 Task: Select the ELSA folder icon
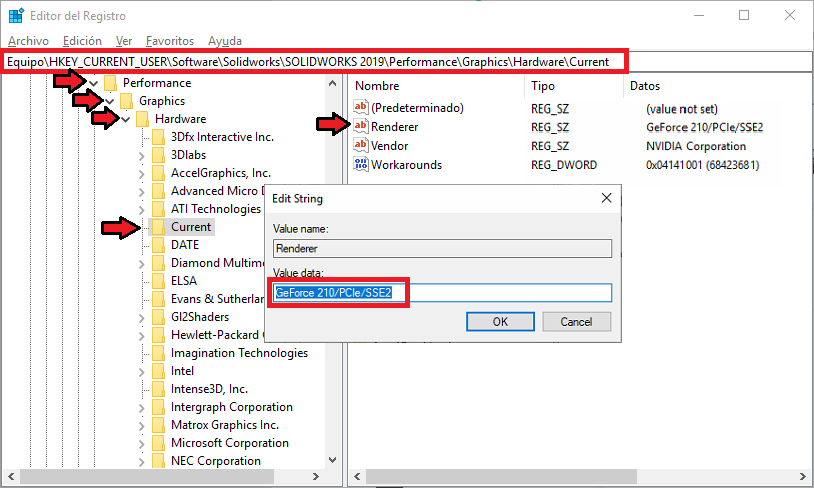tap(159, 281)
